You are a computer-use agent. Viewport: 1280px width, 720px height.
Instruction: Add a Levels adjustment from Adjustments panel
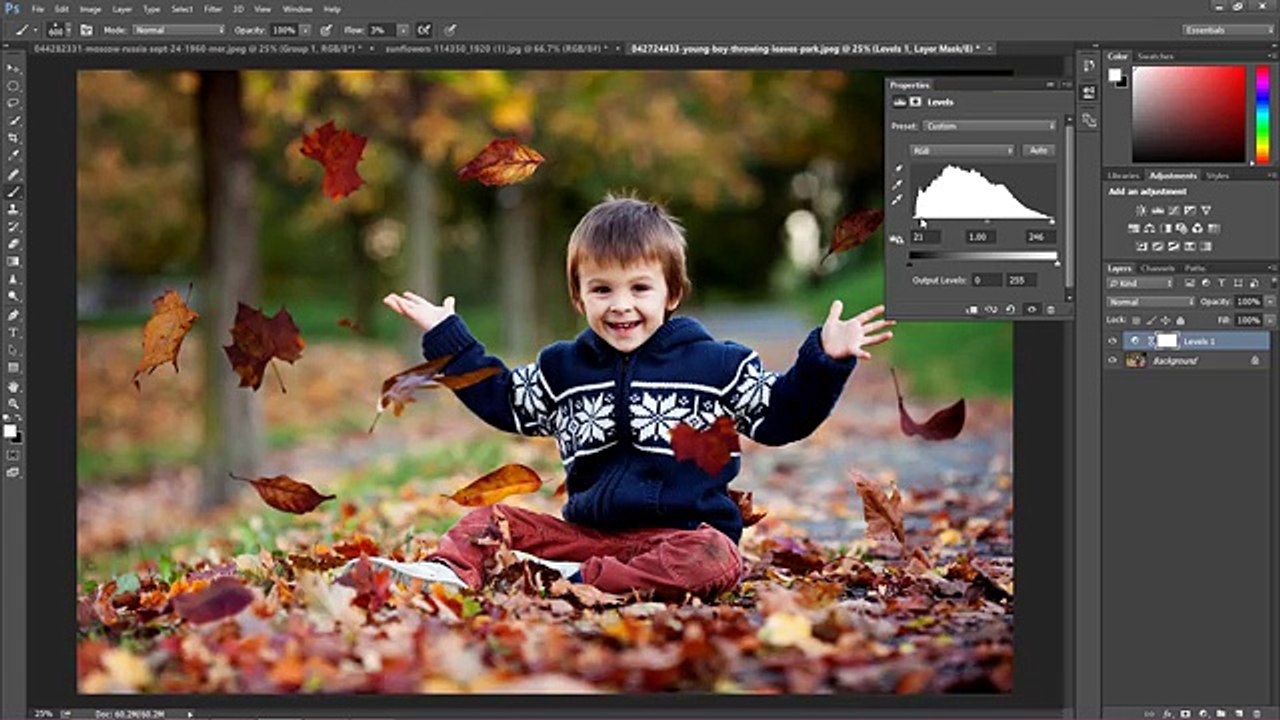(x=1158, y=210)
